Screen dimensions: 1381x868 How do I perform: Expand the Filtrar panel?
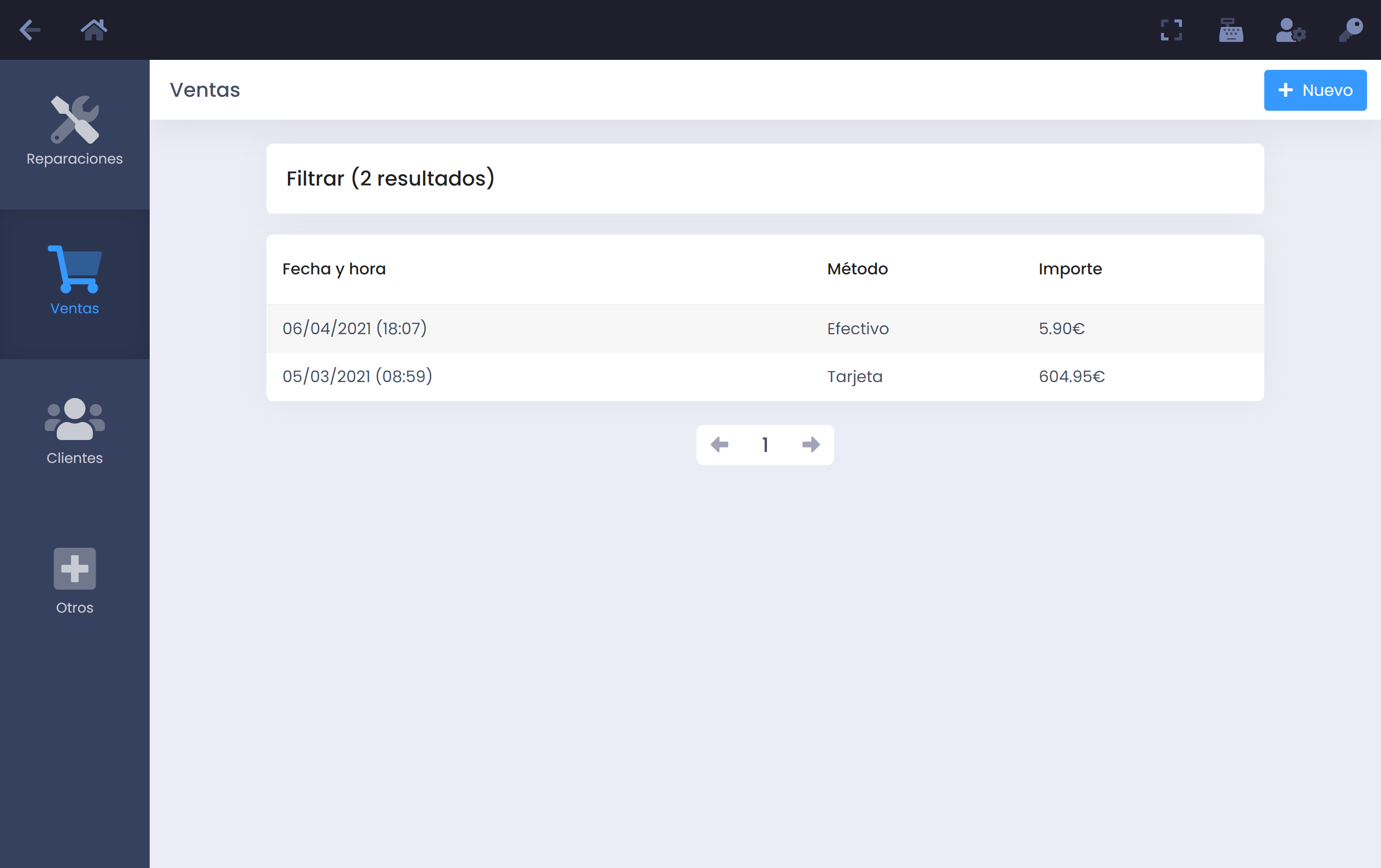click(x=390, y=179)
